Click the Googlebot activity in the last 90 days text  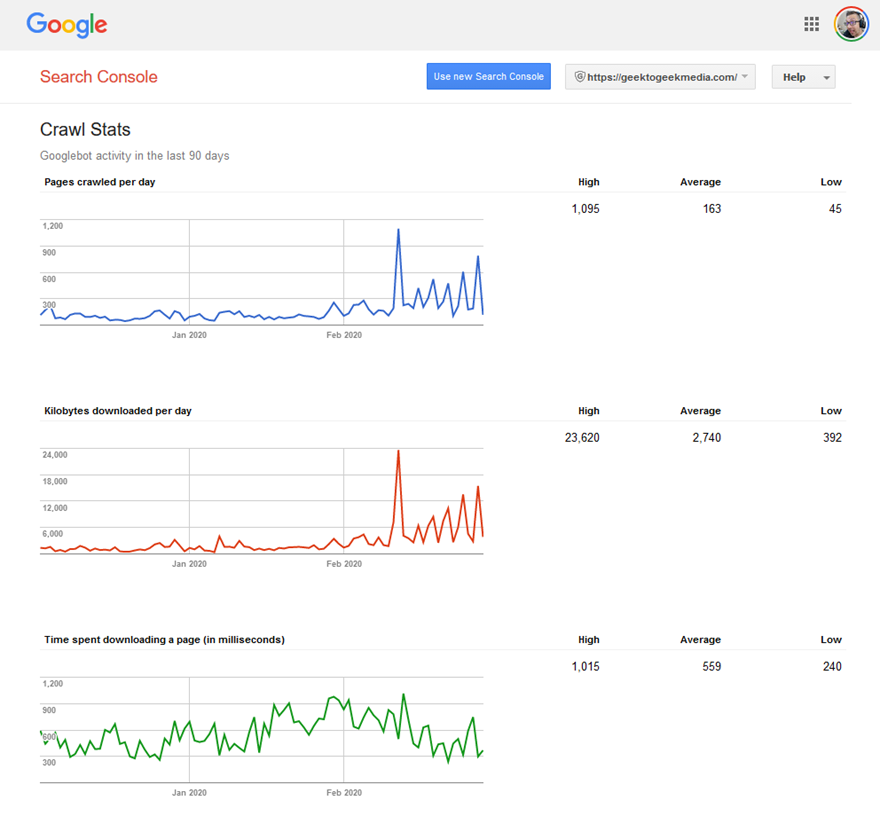[135, 156]
